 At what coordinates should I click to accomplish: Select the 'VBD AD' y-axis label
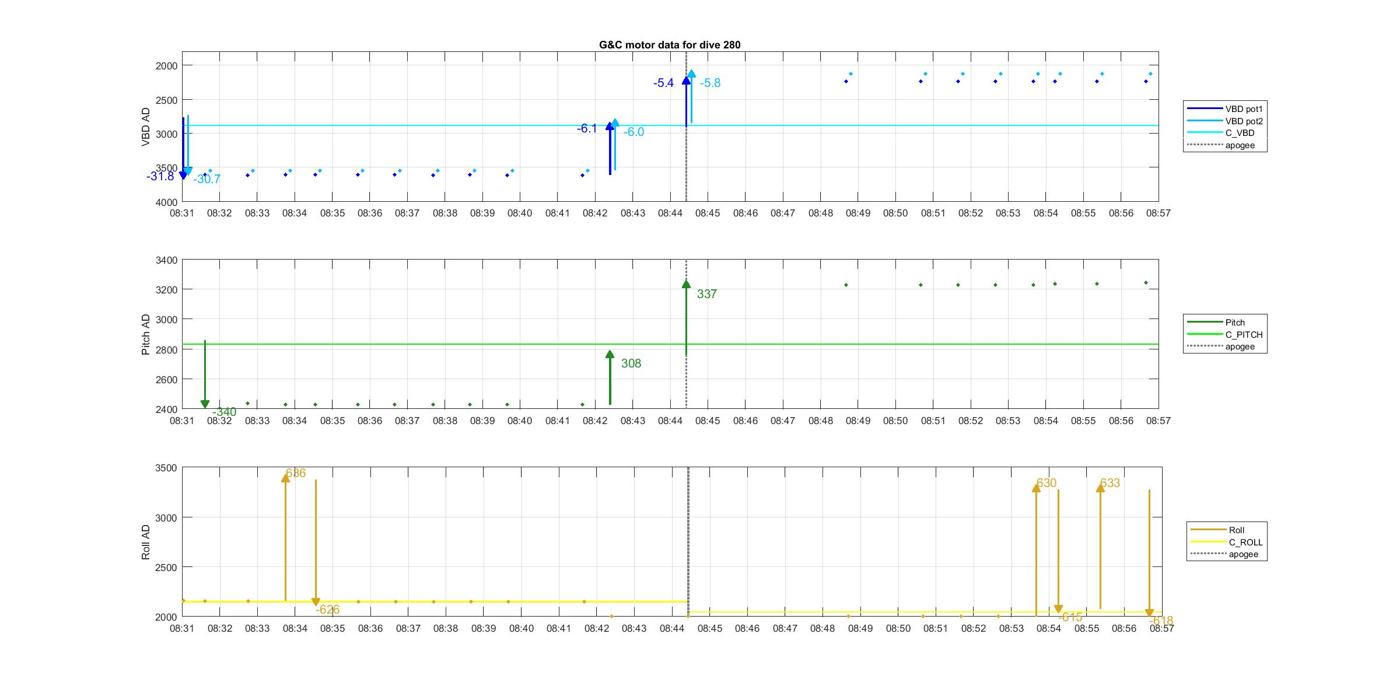click(x=146, y=127)
